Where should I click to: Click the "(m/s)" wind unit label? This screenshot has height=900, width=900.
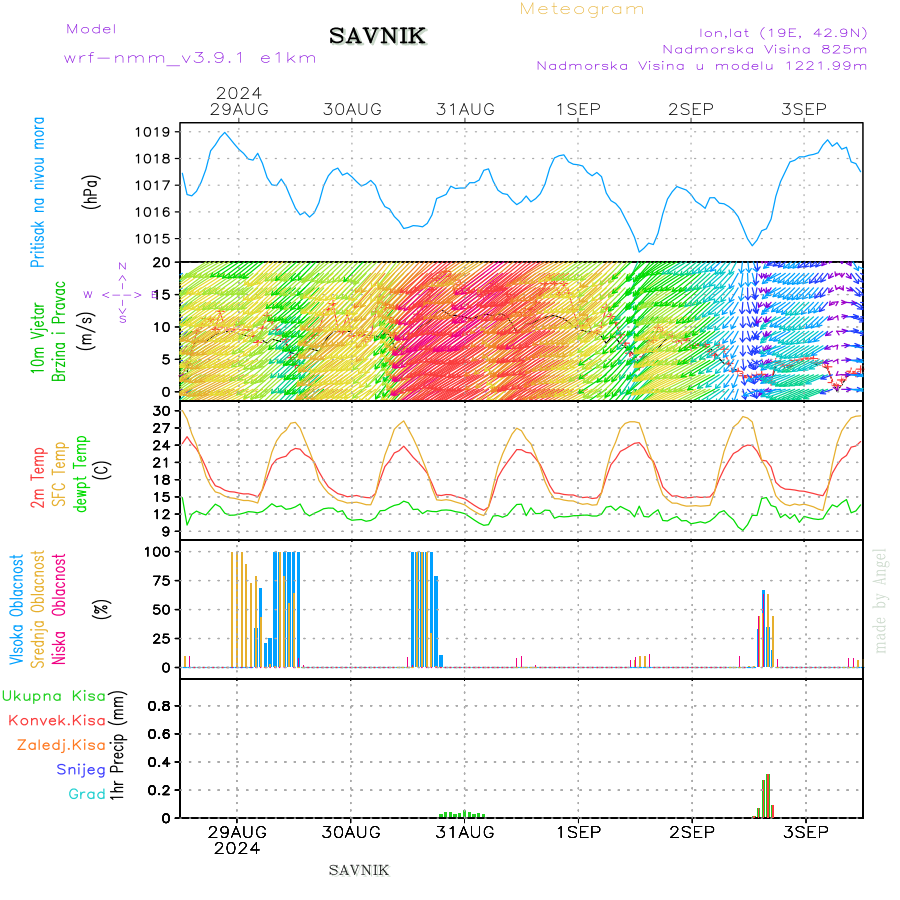86,331
